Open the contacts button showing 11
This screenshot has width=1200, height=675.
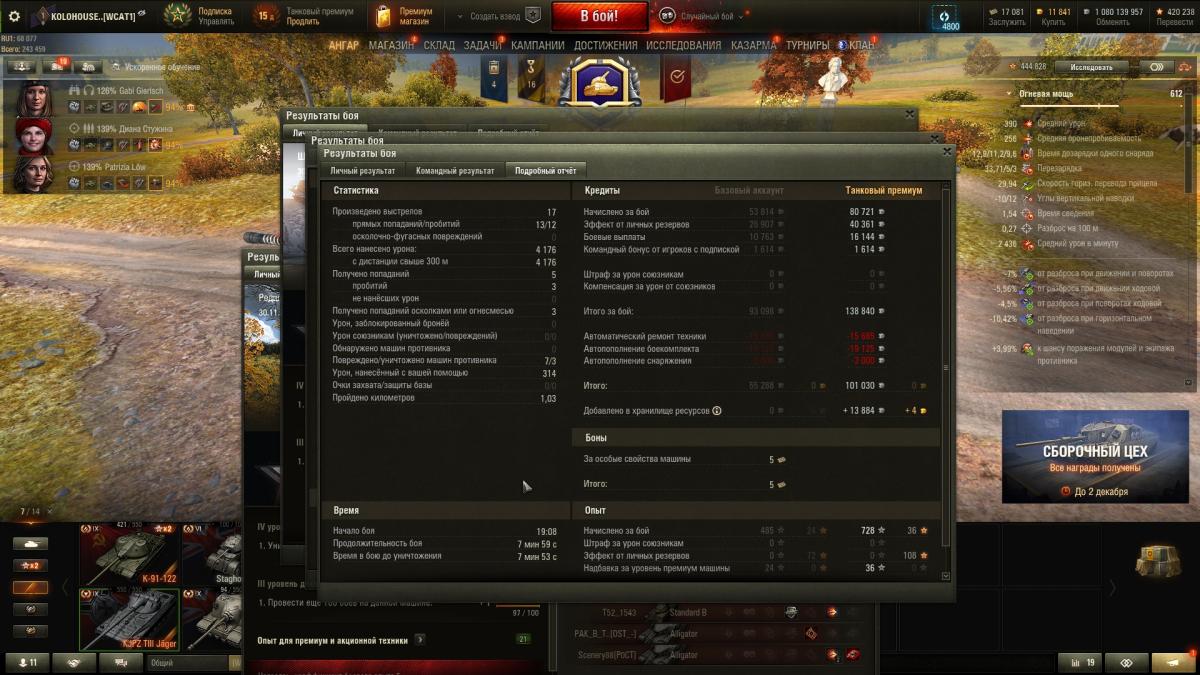coord(27,663)
